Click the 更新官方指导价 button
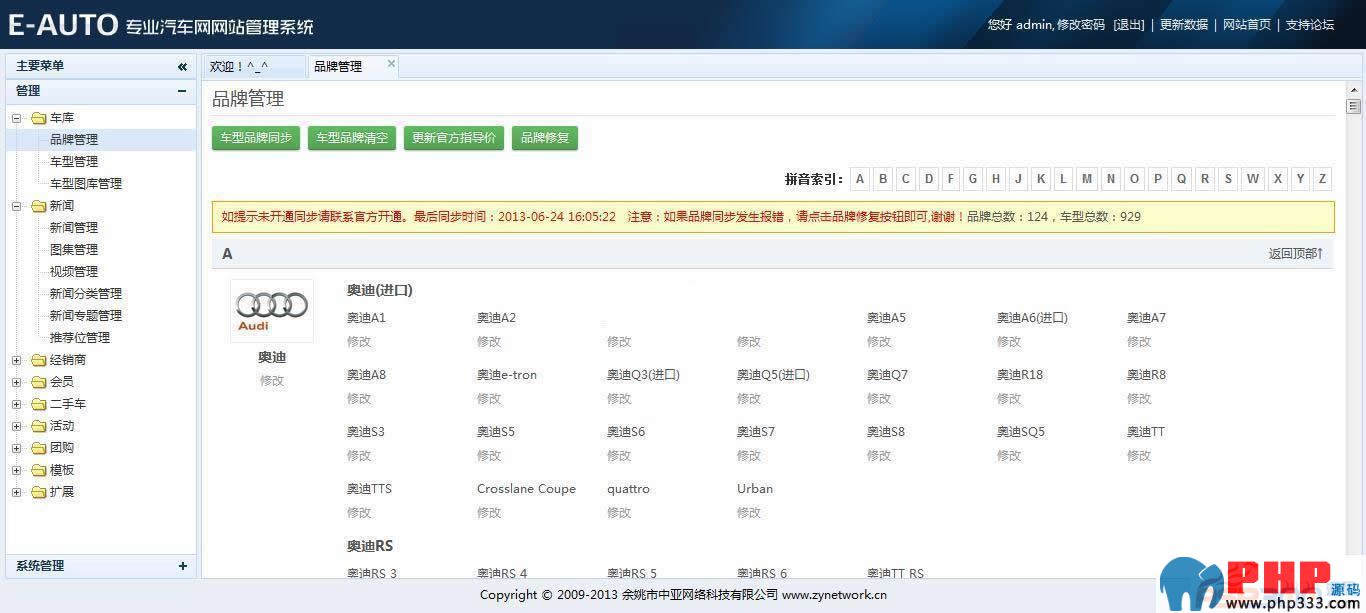 454,138
